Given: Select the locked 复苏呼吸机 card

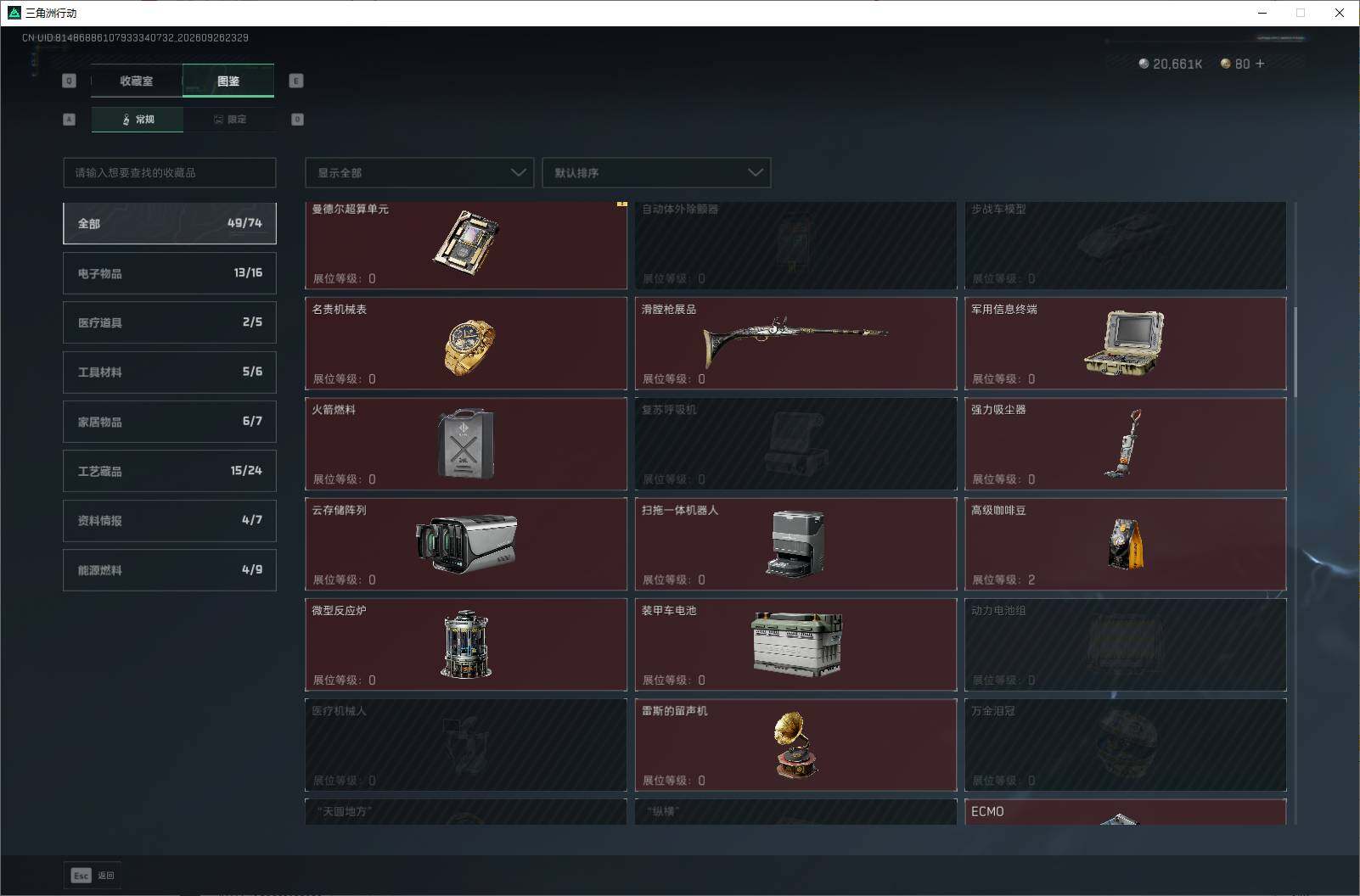Looking at the screenshot, I should click(795, 444).
